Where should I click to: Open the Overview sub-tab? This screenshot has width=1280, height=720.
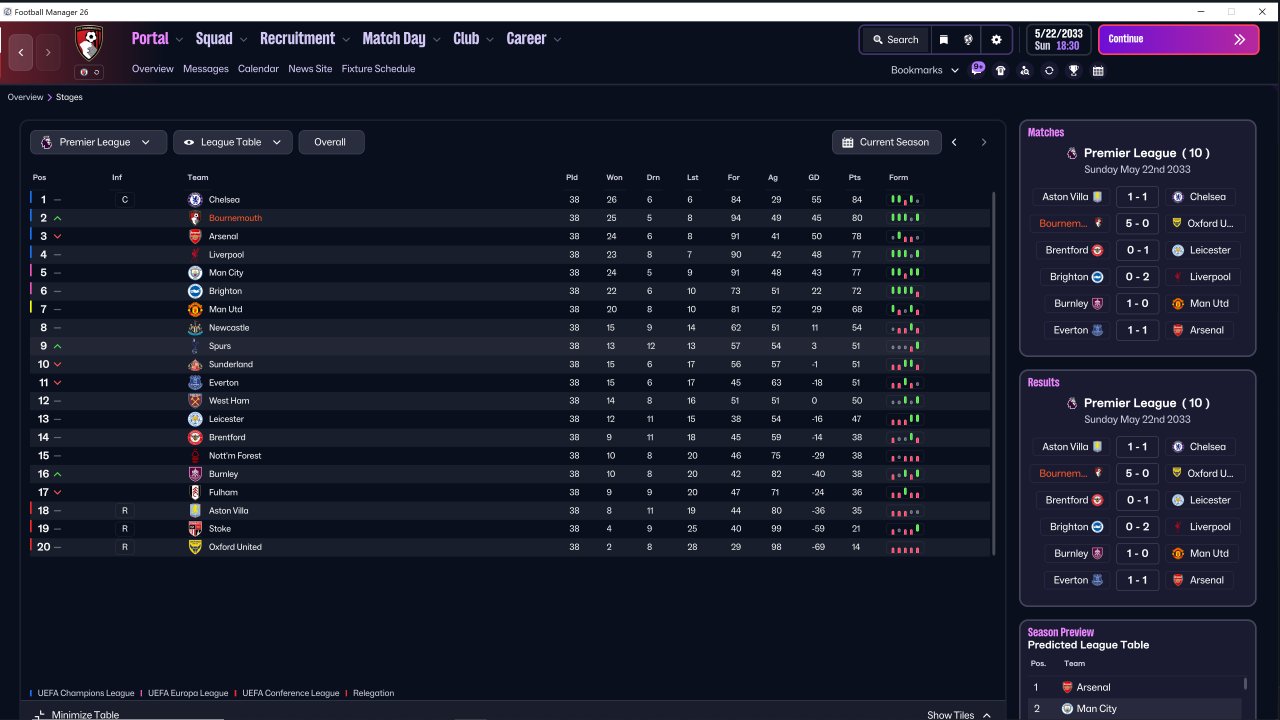point(153,69)
